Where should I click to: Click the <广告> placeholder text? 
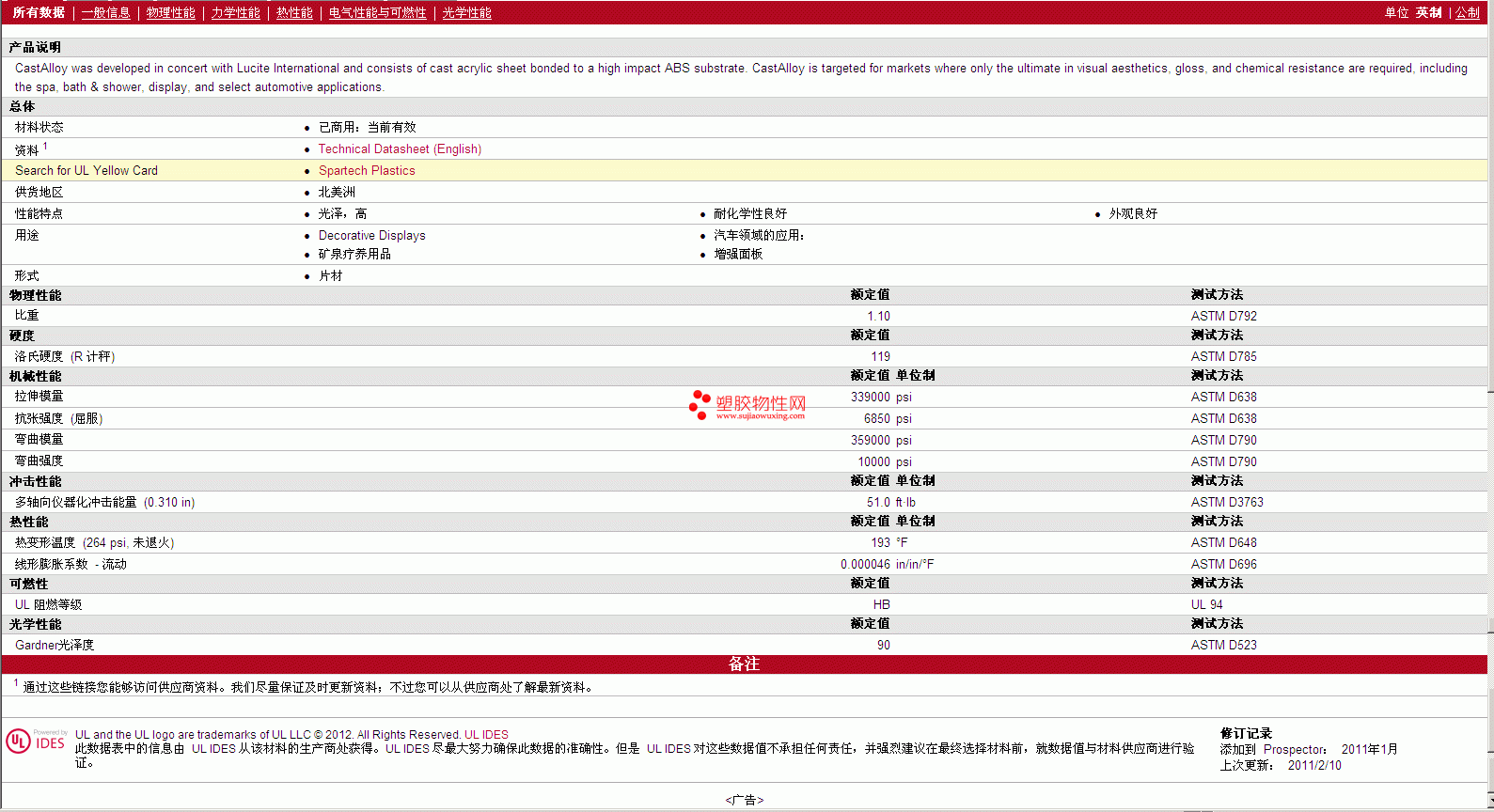tap(744, 800)
